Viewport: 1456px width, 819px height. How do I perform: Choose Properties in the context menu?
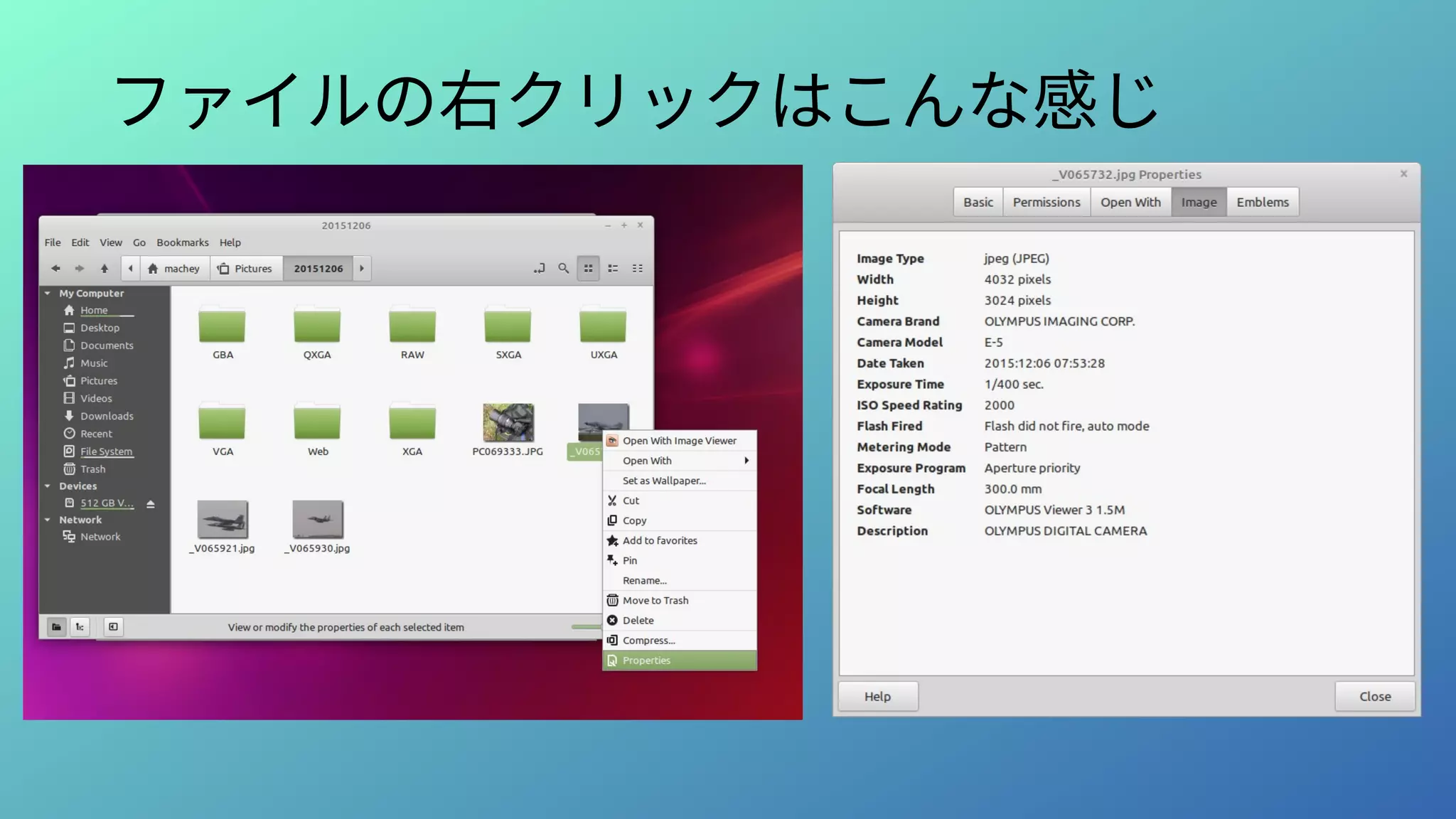coord(646,660)
